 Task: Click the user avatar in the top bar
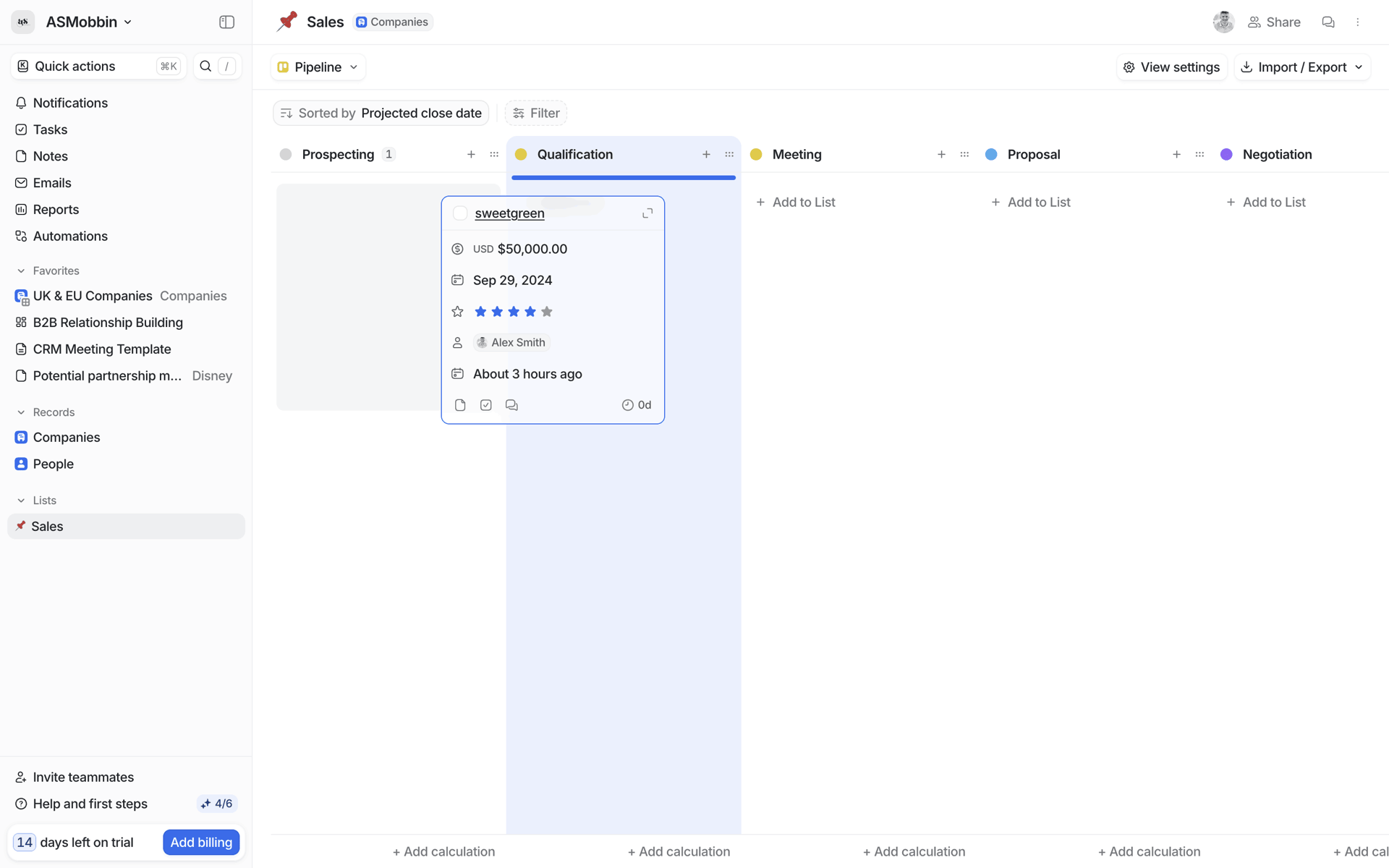click(x=1223, y=22)
